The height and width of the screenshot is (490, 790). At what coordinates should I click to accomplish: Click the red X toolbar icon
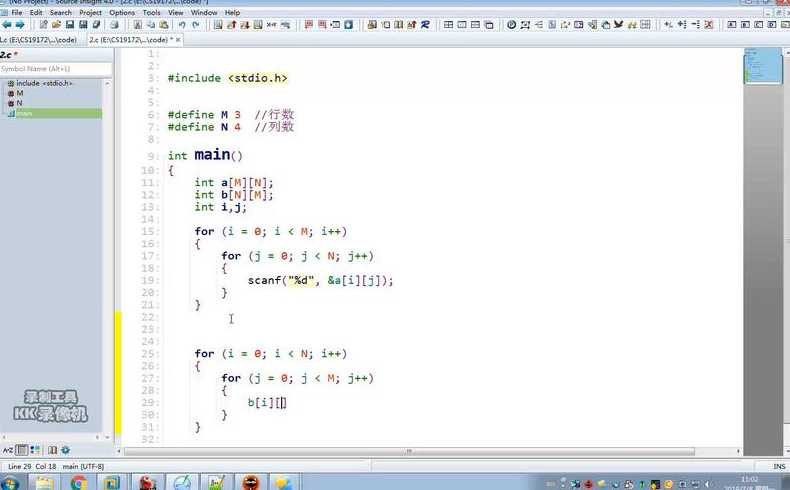709,24
